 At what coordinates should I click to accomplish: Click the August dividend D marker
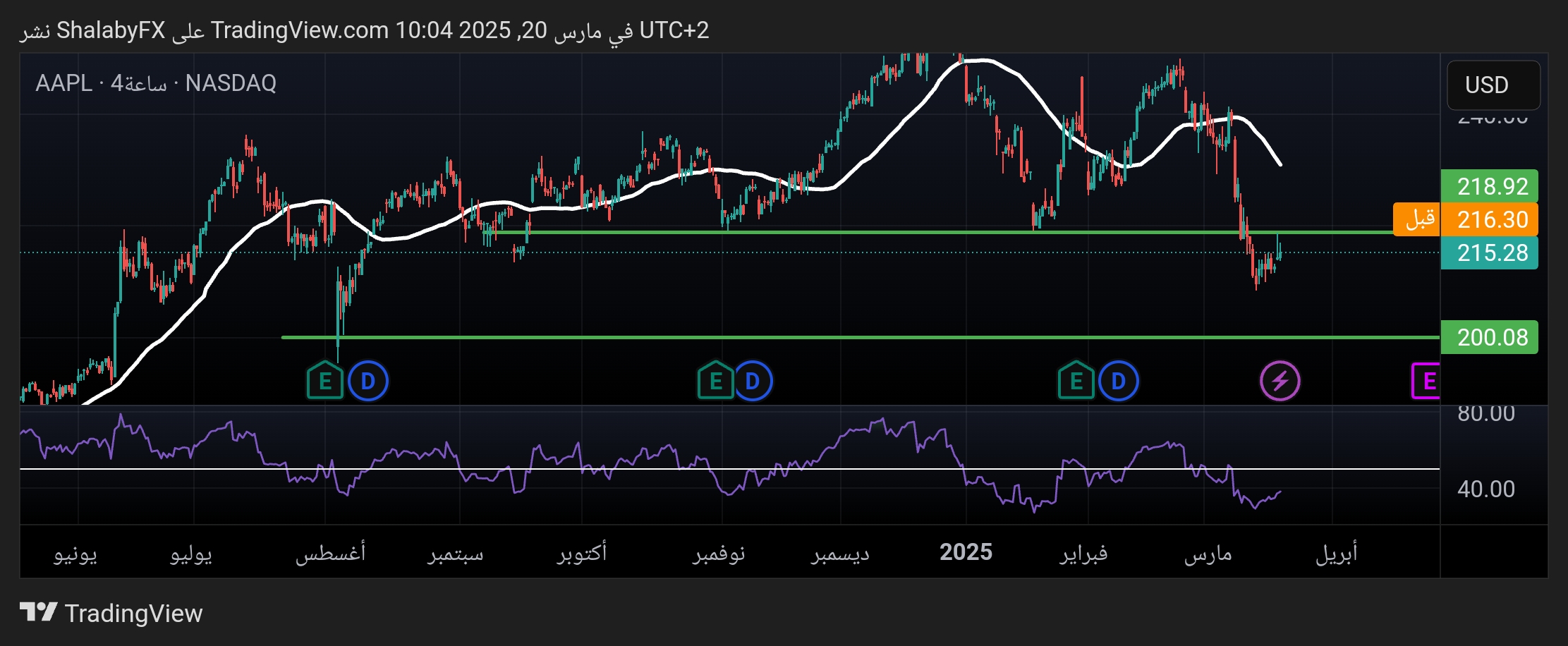click(x=368, y=381)
